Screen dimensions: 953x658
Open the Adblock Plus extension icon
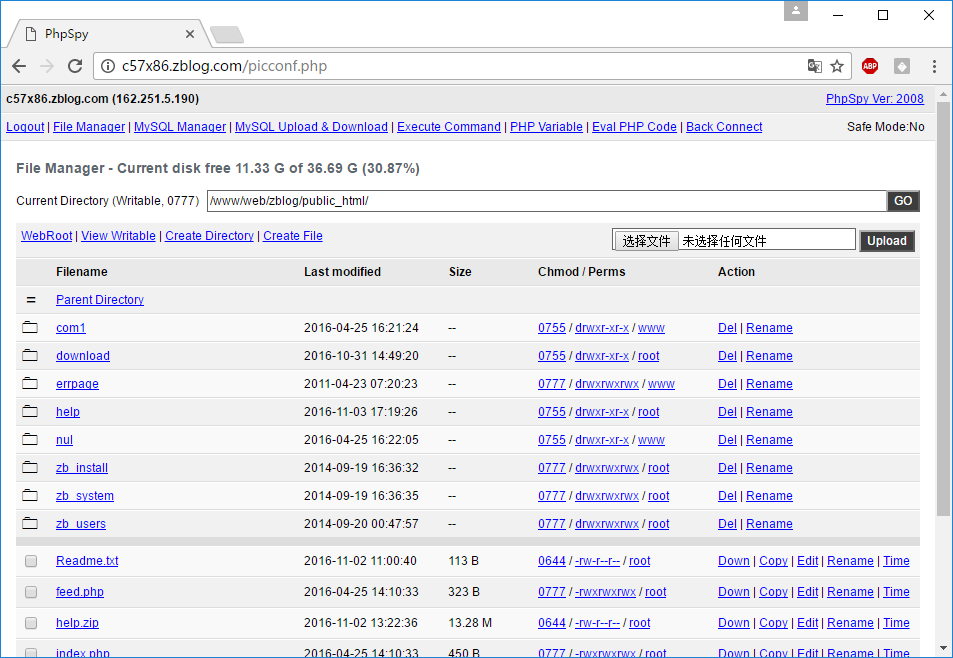870,66
